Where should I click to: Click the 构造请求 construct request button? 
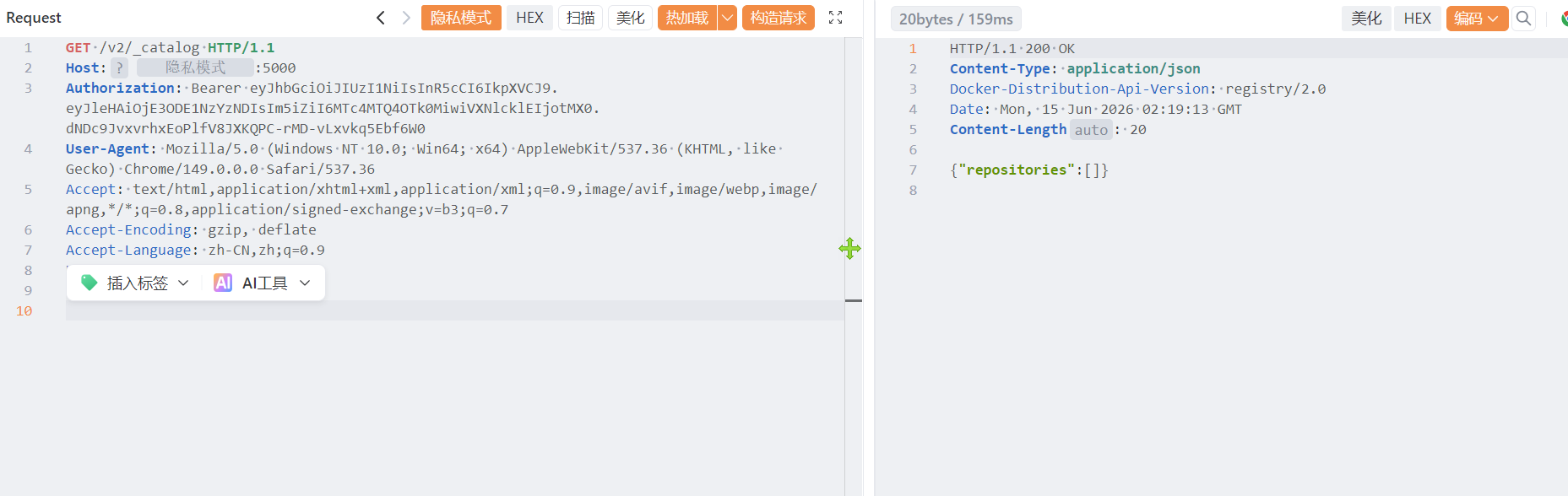click(x=779, y=18)
